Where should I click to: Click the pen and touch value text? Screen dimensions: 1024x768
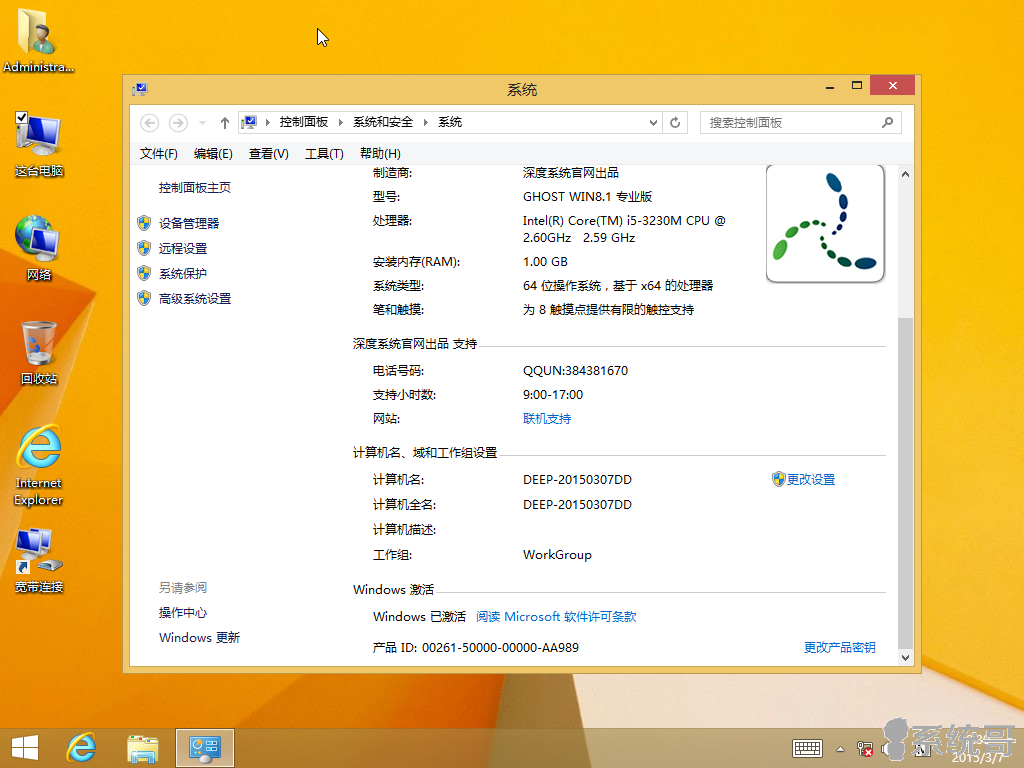click(x=608, y=310)
